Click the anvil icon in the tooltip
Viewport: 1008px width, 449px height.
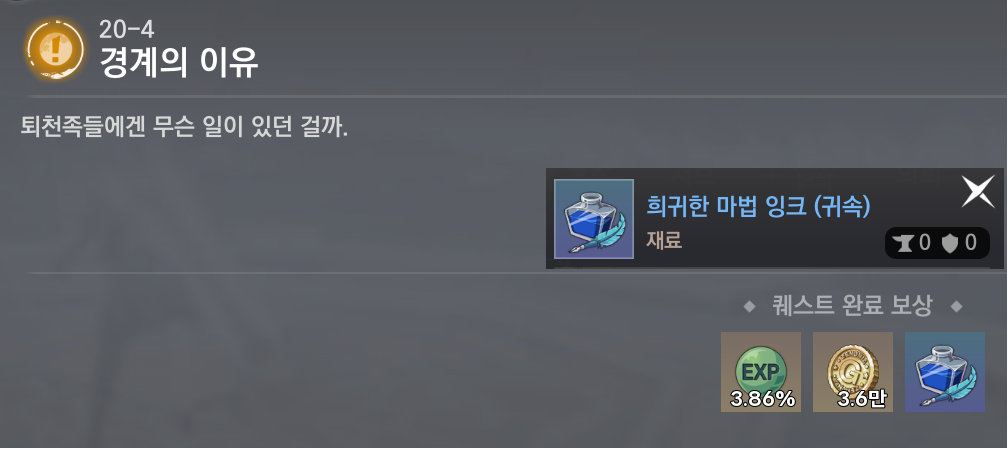click(x=905, y=243)
